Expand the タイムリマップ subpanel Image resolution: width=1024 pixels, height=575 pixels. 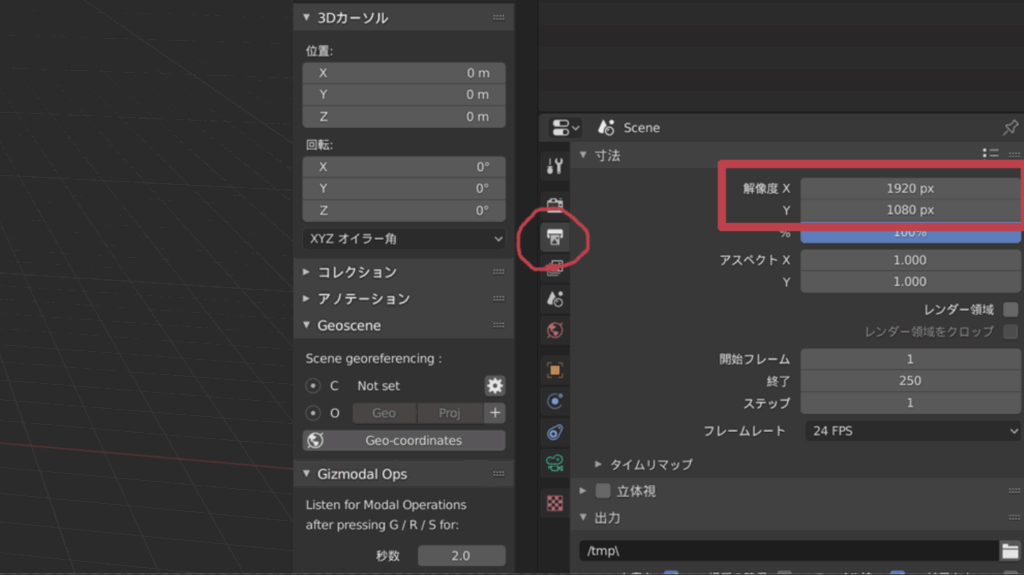(599, 465)
